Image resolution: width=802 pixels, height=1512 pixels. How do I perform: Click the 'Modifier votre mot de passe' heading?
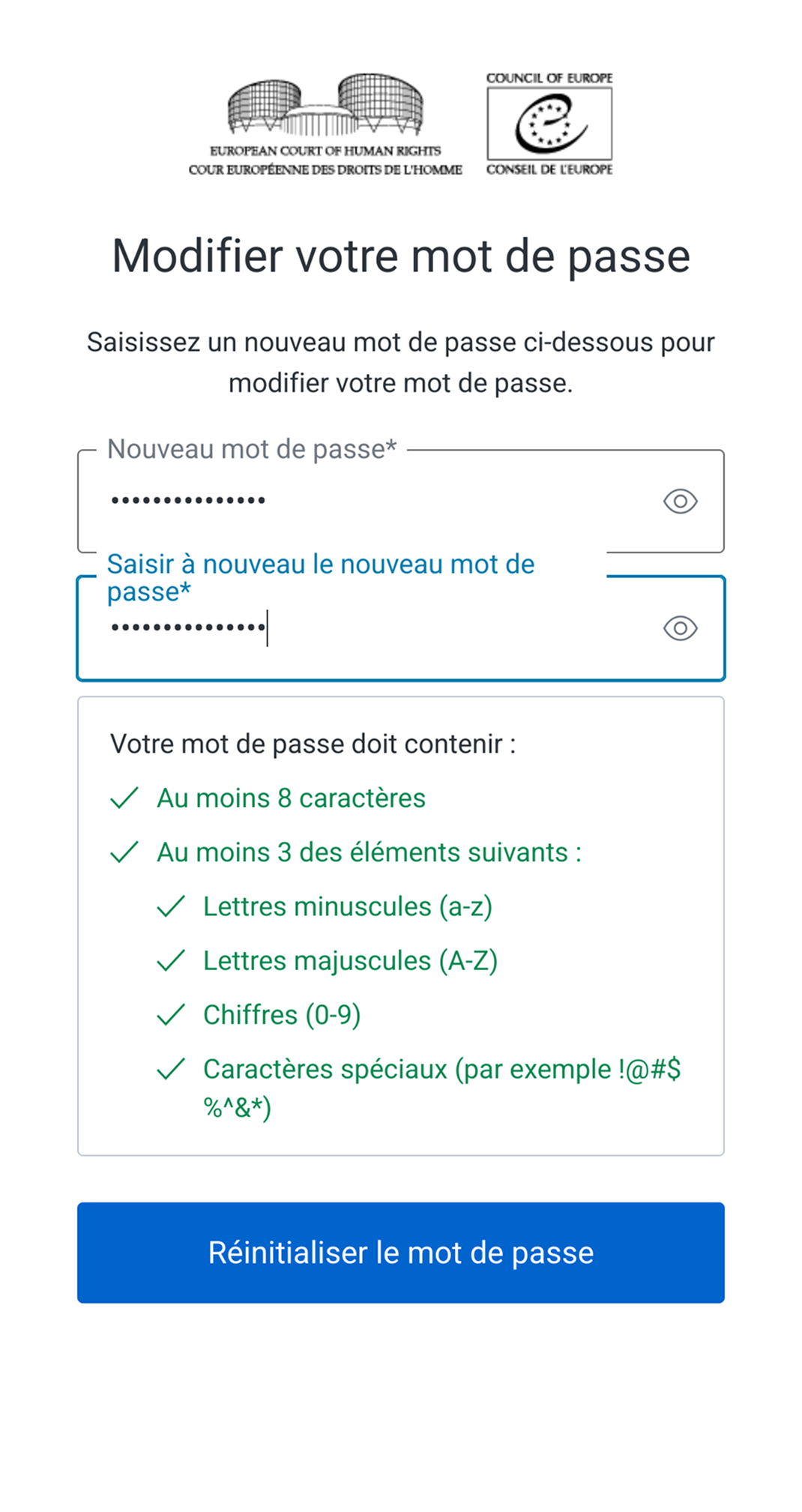tap(401, 256)
